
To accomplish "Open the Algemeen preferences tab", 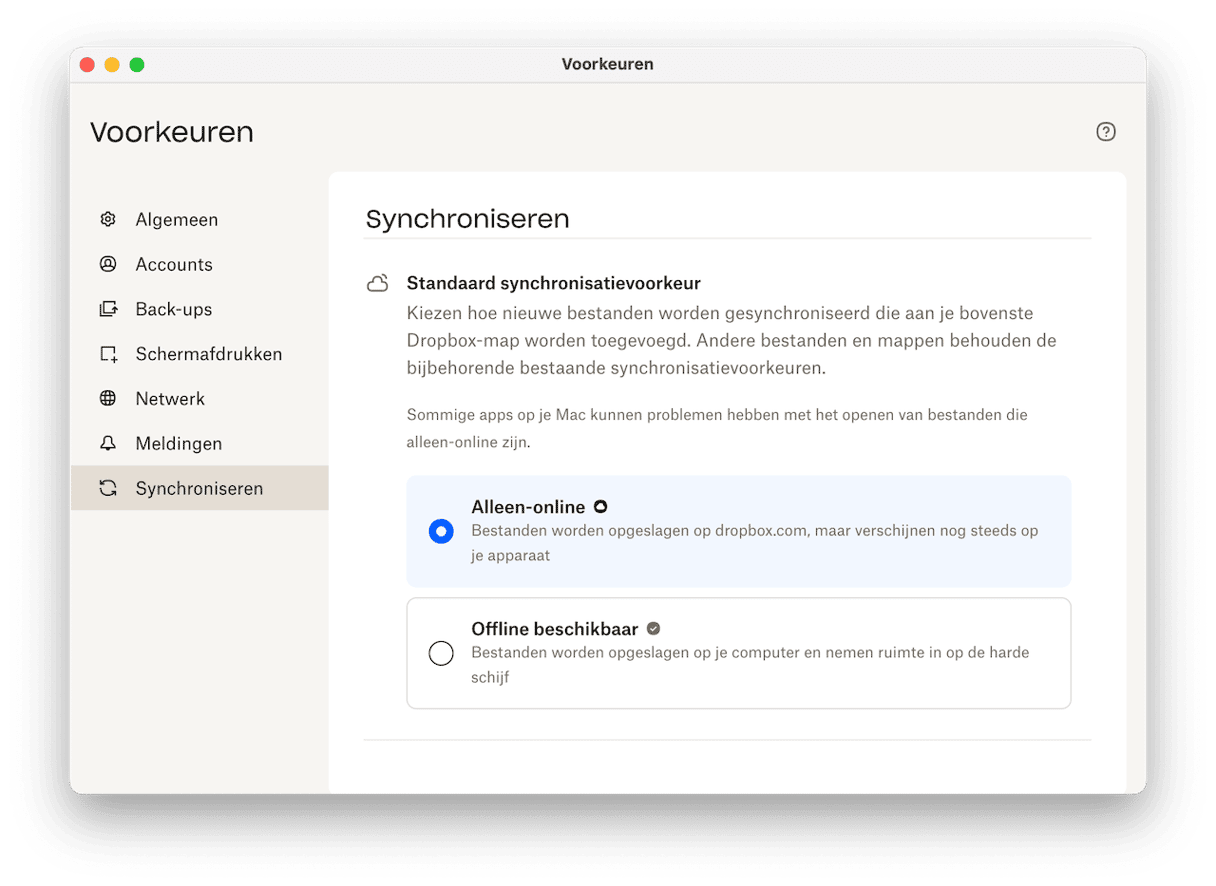I will (177, 219).
